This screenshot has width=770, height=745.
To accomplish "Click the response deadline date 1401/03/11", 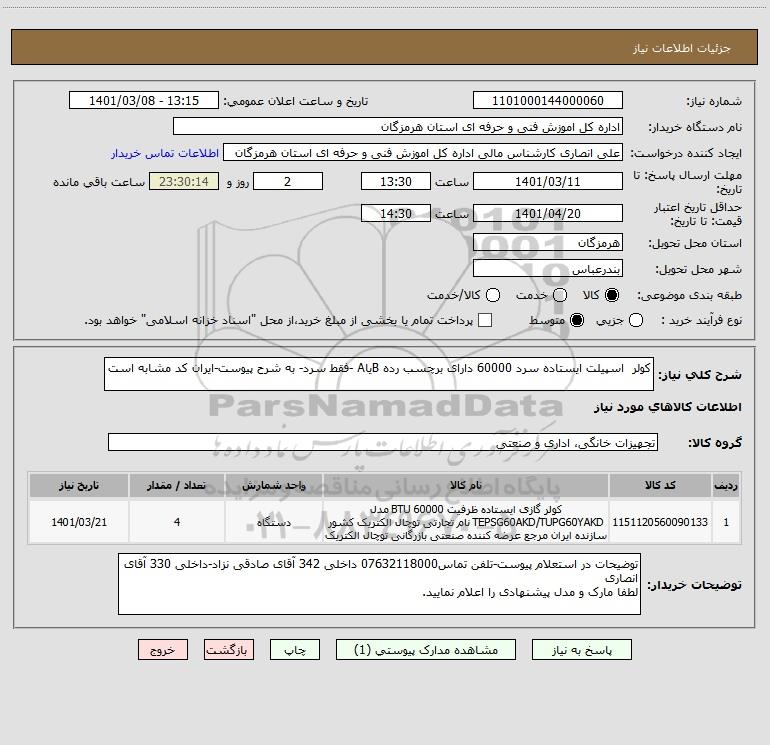I will 548,181.
